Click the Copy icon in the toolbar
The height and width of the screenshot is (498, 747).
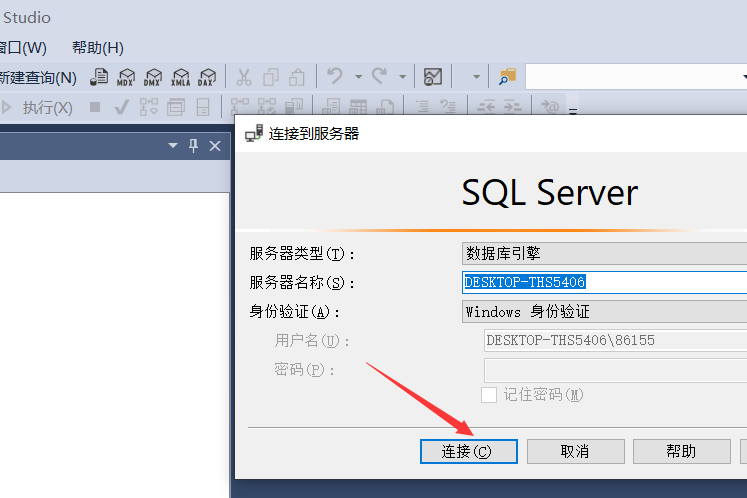click(271, 77)
